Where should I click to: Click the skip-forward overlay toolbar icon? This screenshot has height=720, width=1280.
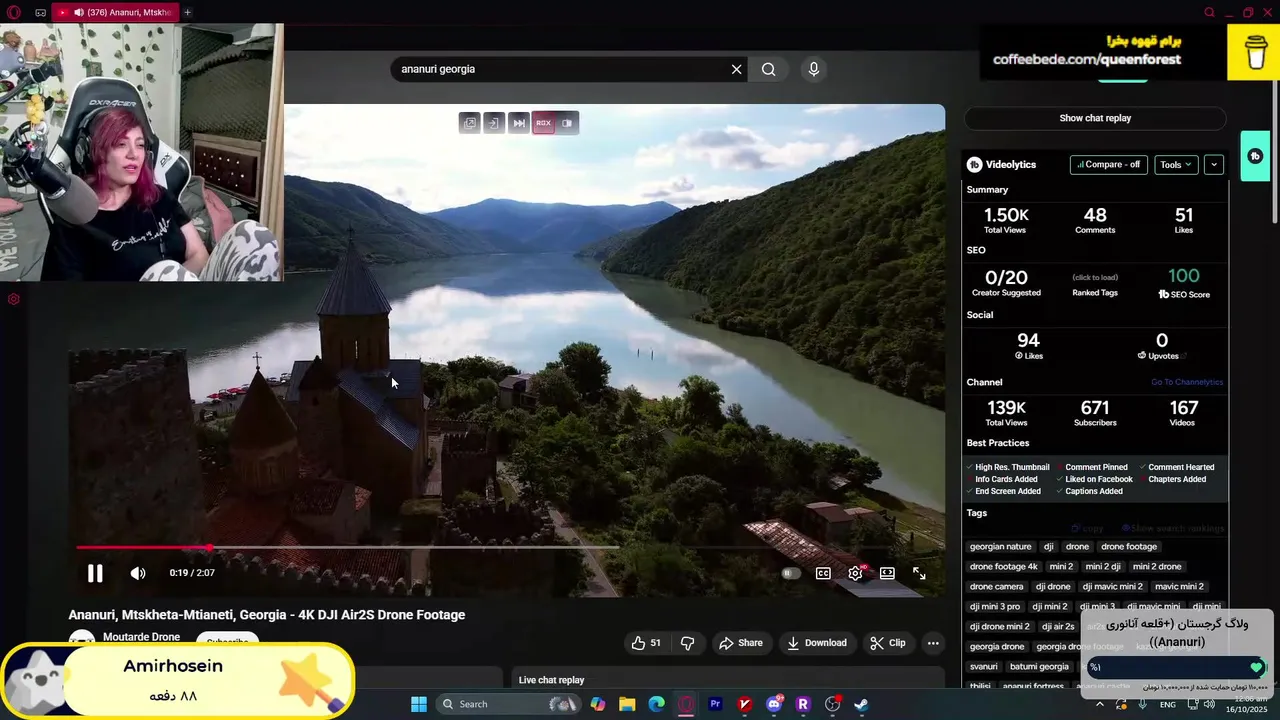point(518,123)
